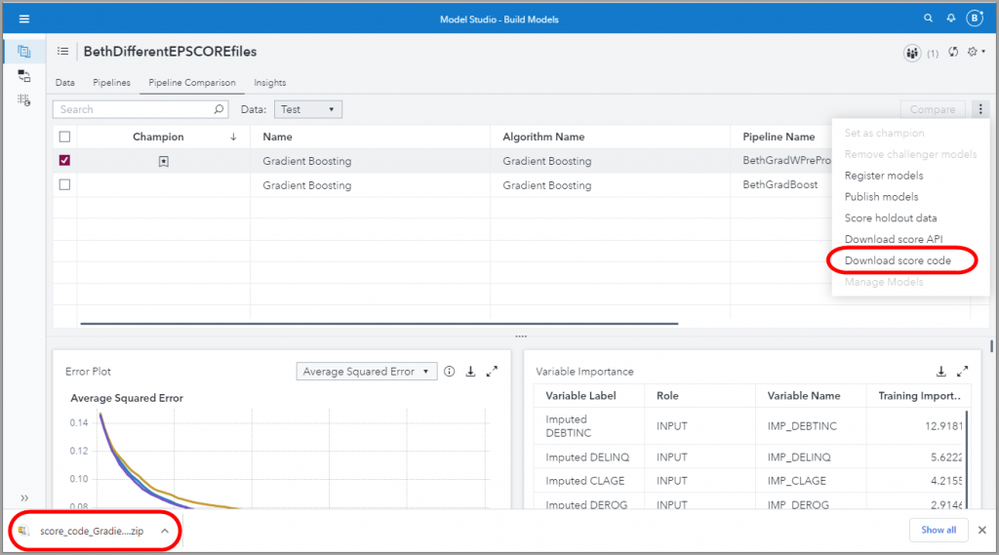Select the Pipeline Comparison tab
Image resolution: width=999 pixels, height=555 pixels.
click(192, 83)
